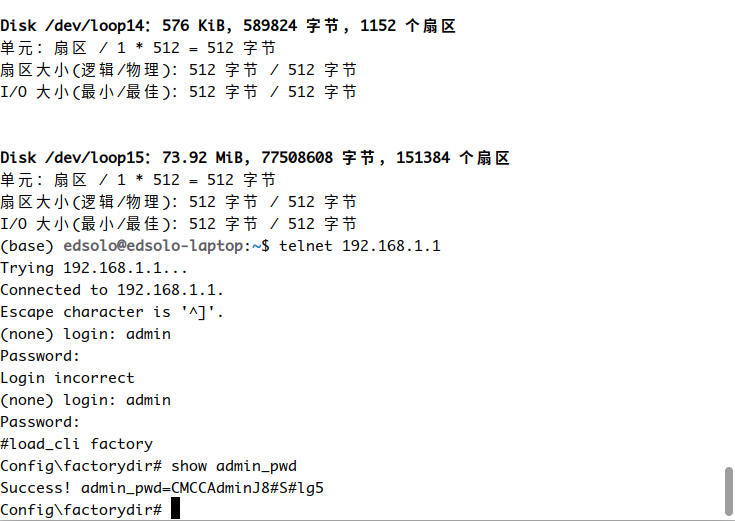Click the 'Trying 192.168.1.1...' line
The height and width of the screenshot is (521, 735).
pyautogui.click(x=94, y=268)
